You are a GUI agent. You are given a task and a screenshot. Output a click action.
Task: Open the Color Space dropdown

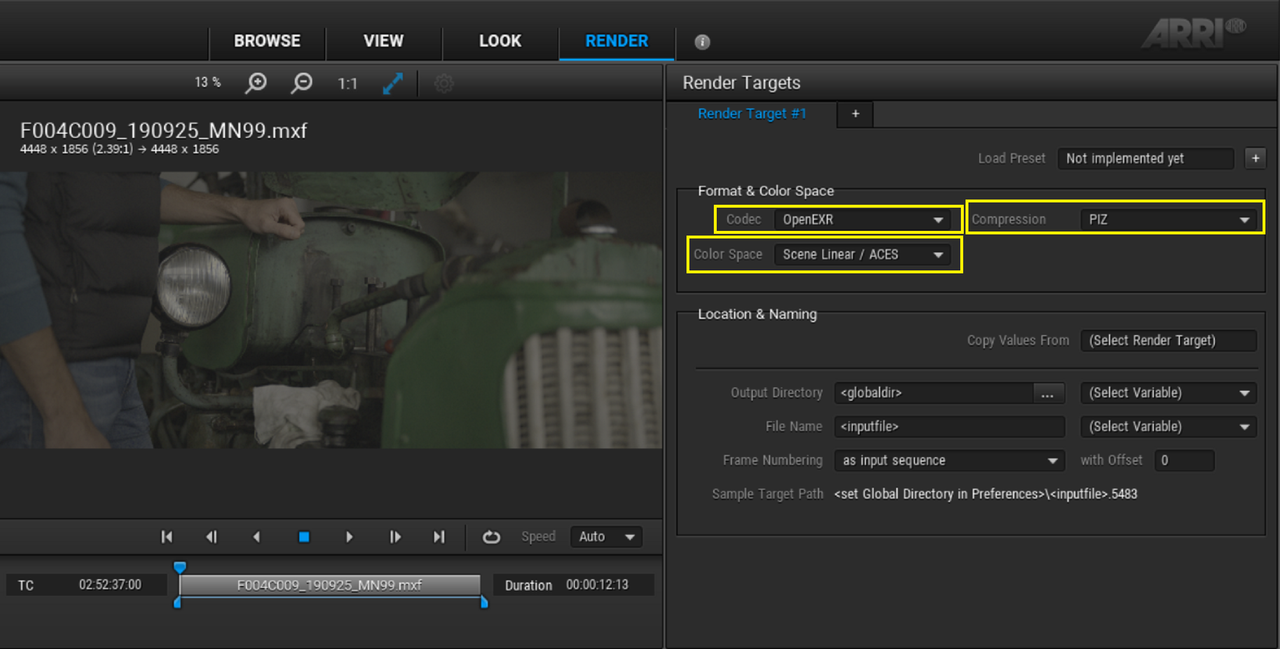[863, 255]
